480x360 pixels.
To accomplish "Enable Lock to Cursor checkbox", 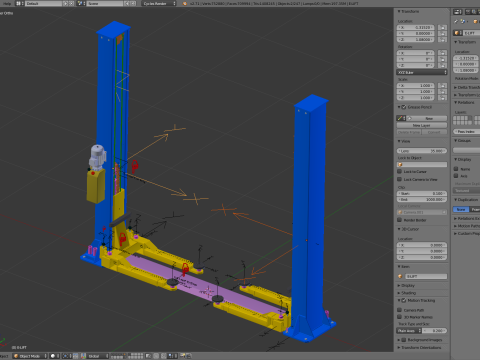I will click(x=400, y=171).
